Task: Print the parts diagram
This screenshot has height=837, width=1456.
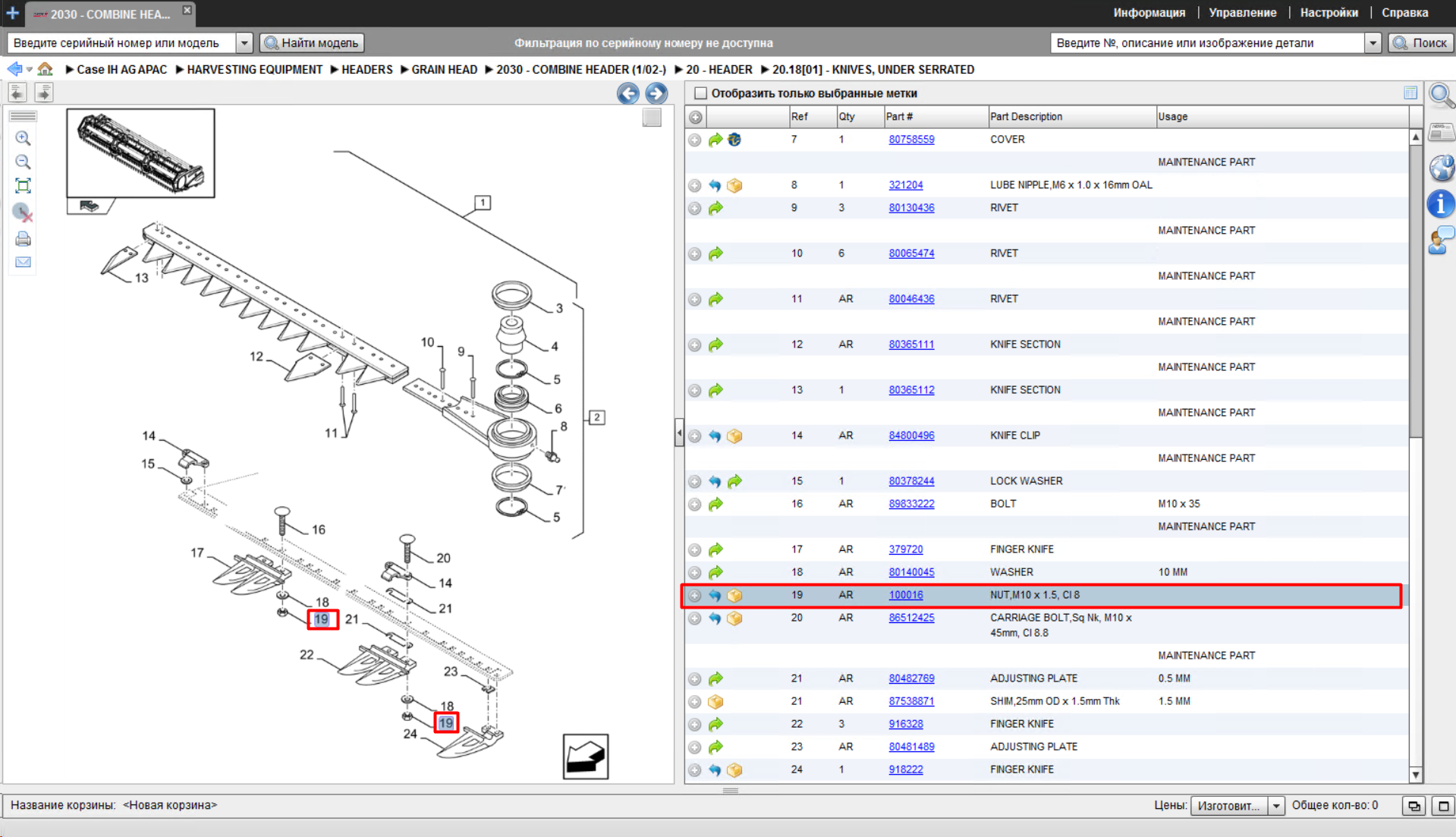Action: (x=23, y=239)
